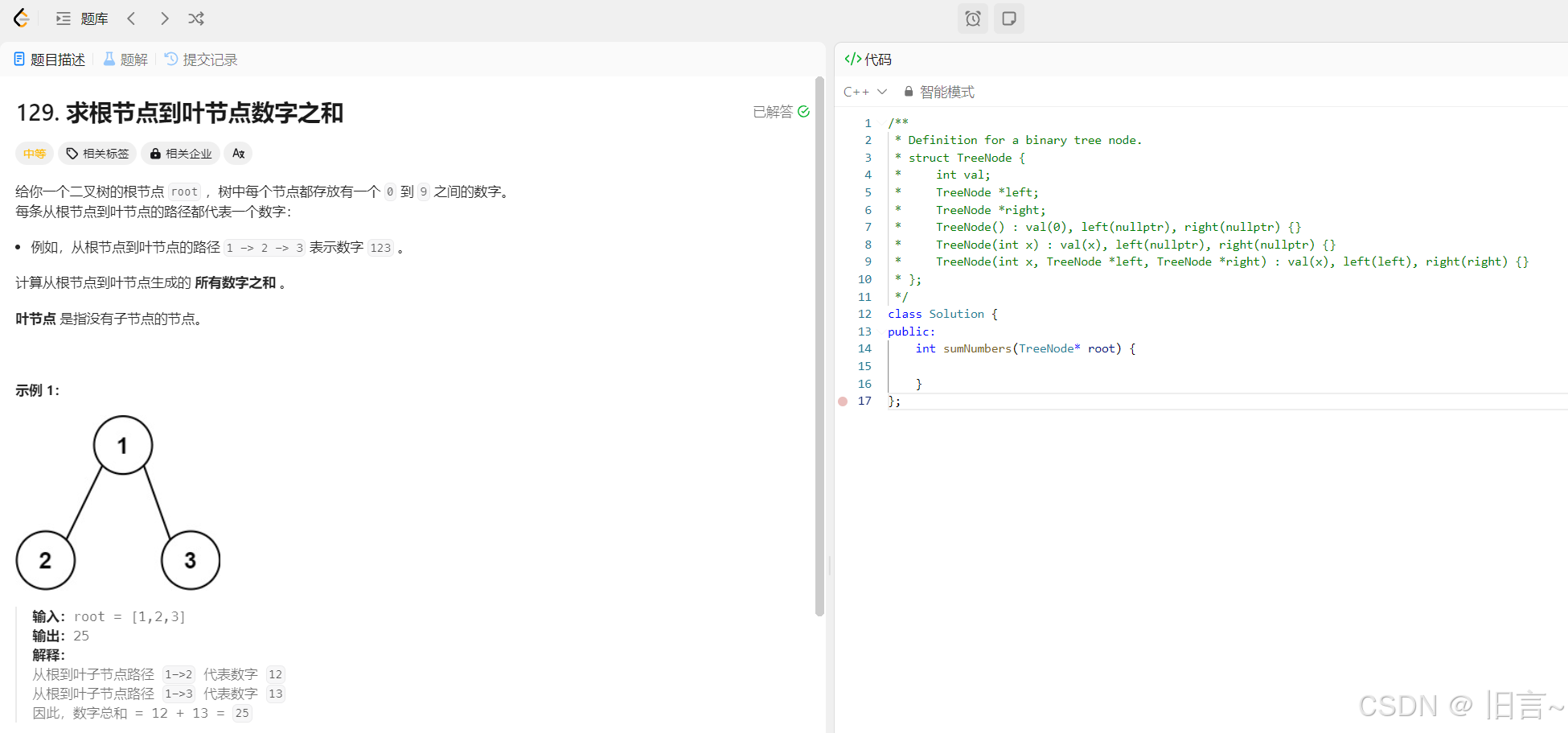Click the path code '1 -> 2 -> 3'

pyautogui.click(x=265, y=248)
